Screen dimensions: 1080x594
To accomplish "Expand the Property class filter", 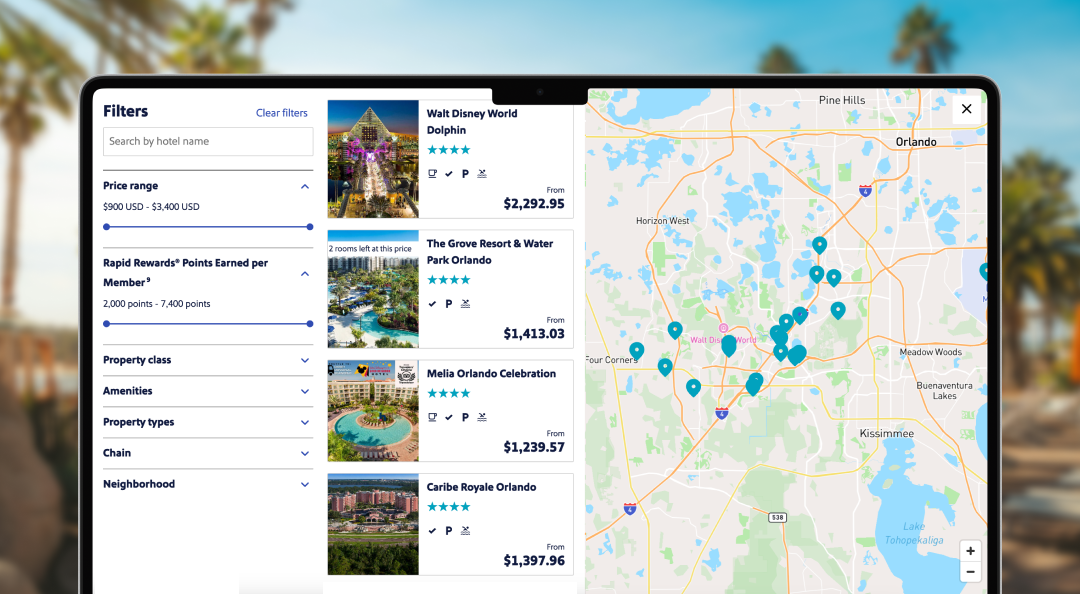I will click(207, 360).
